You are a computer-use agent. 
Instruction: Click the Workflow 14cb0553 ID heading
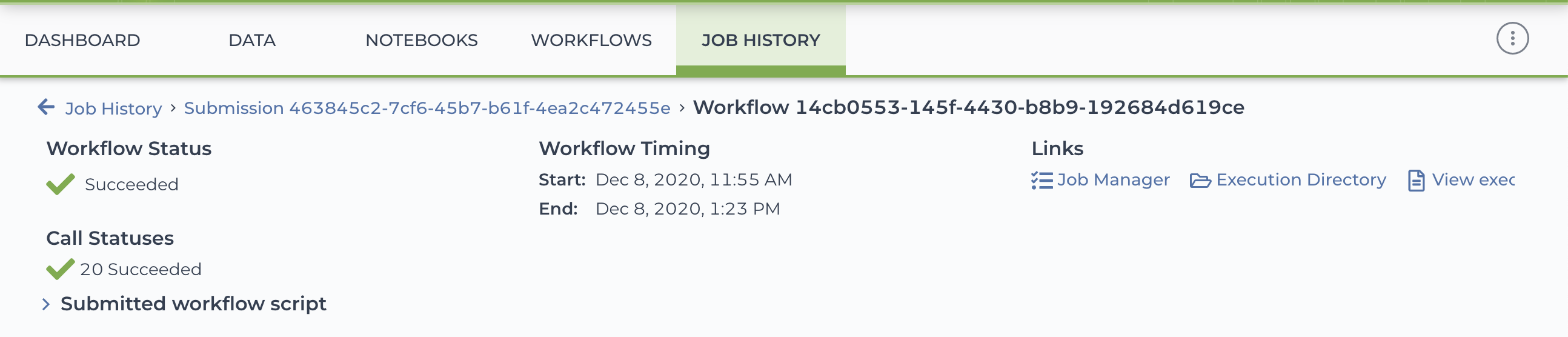pyautogui.click(x=968, y=107)
